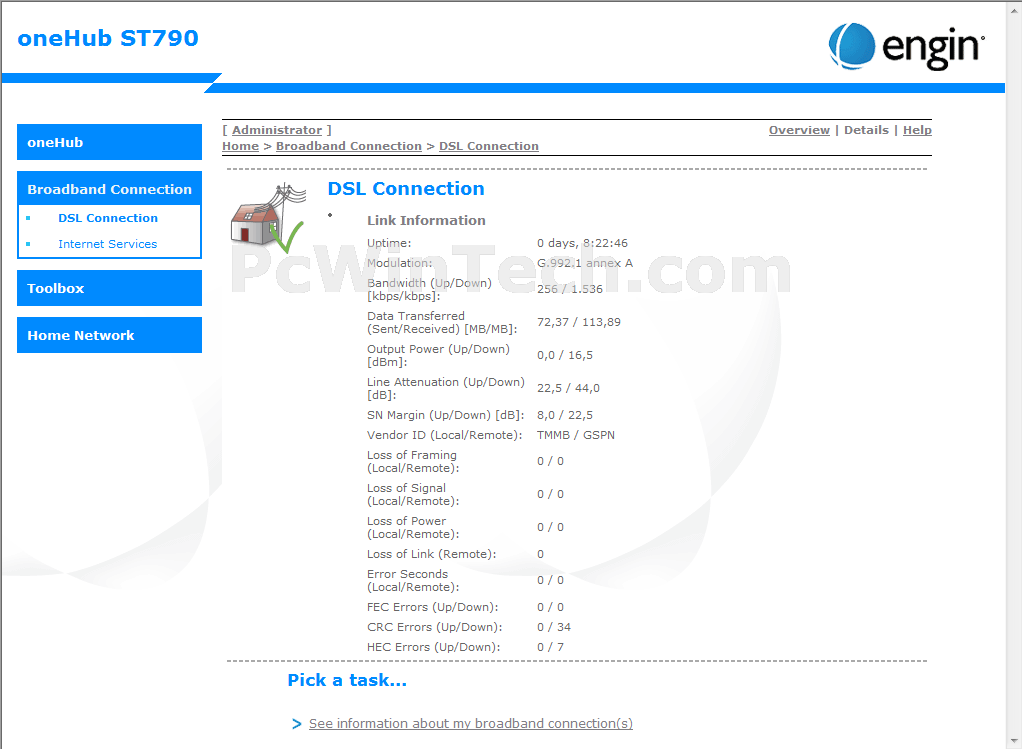Select Internet Services in sidebar
1022x749 pixels.
[x=108, y=244]
